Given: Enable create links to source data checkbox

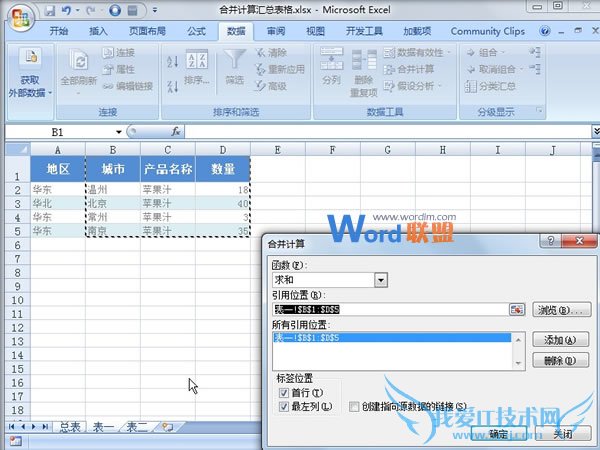Looking at the screenshot, I should 354,406.
